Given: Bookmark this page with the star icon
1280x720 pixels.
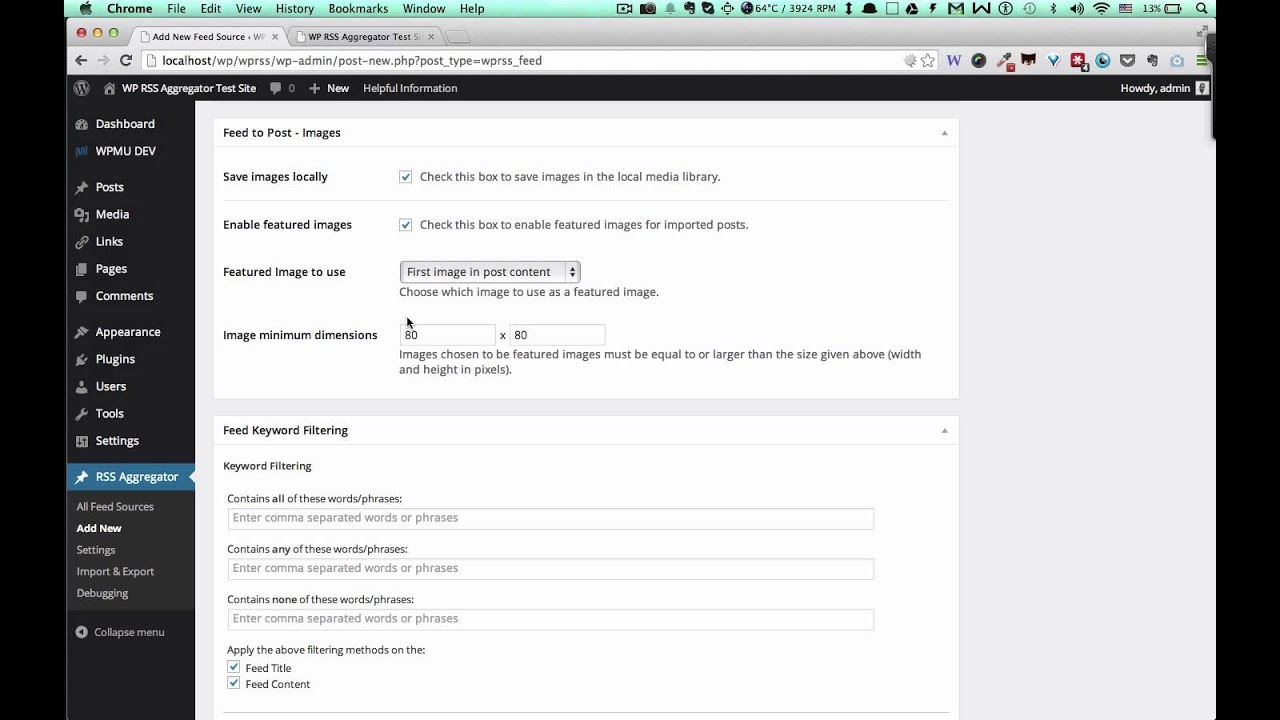Looking at the screenshot, I should point(928,61).
